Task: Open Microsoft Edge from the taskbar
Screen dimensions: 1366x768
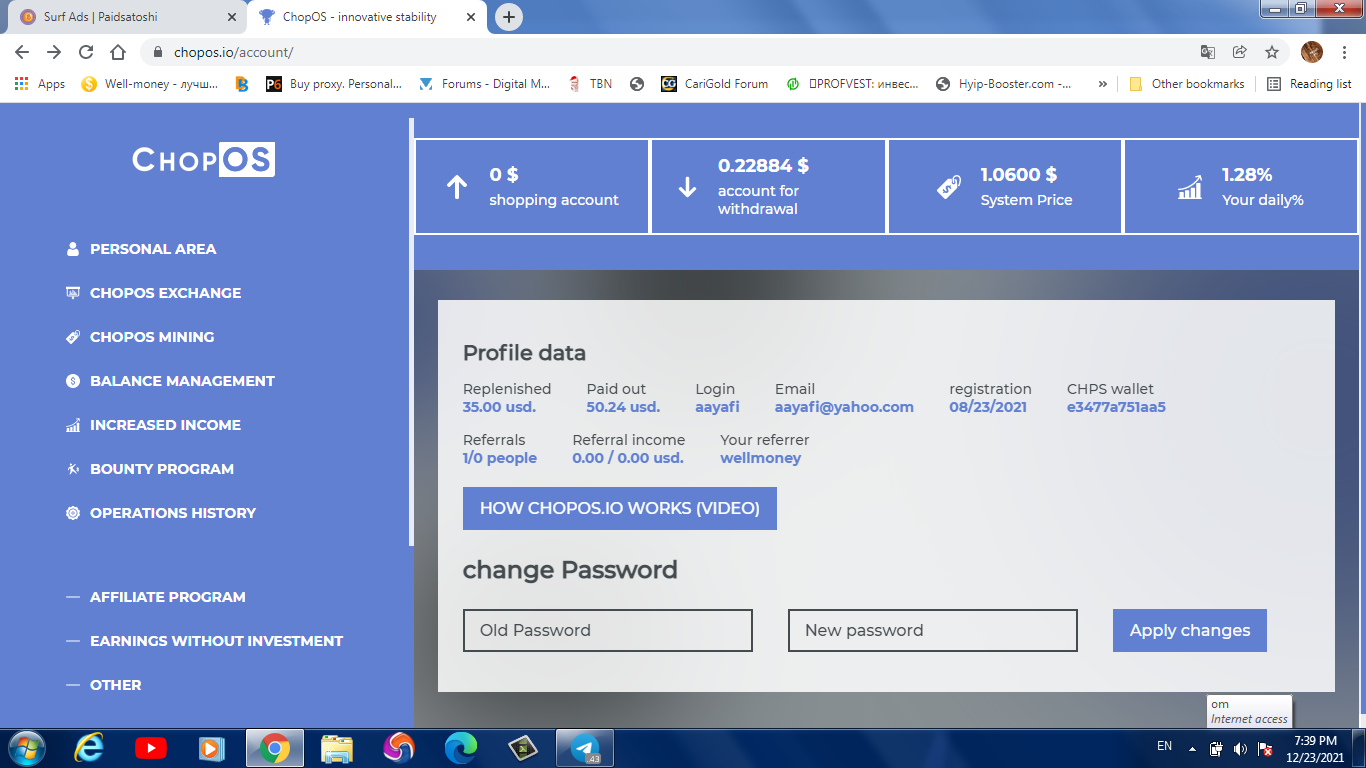Action: [x=461, y=748]
